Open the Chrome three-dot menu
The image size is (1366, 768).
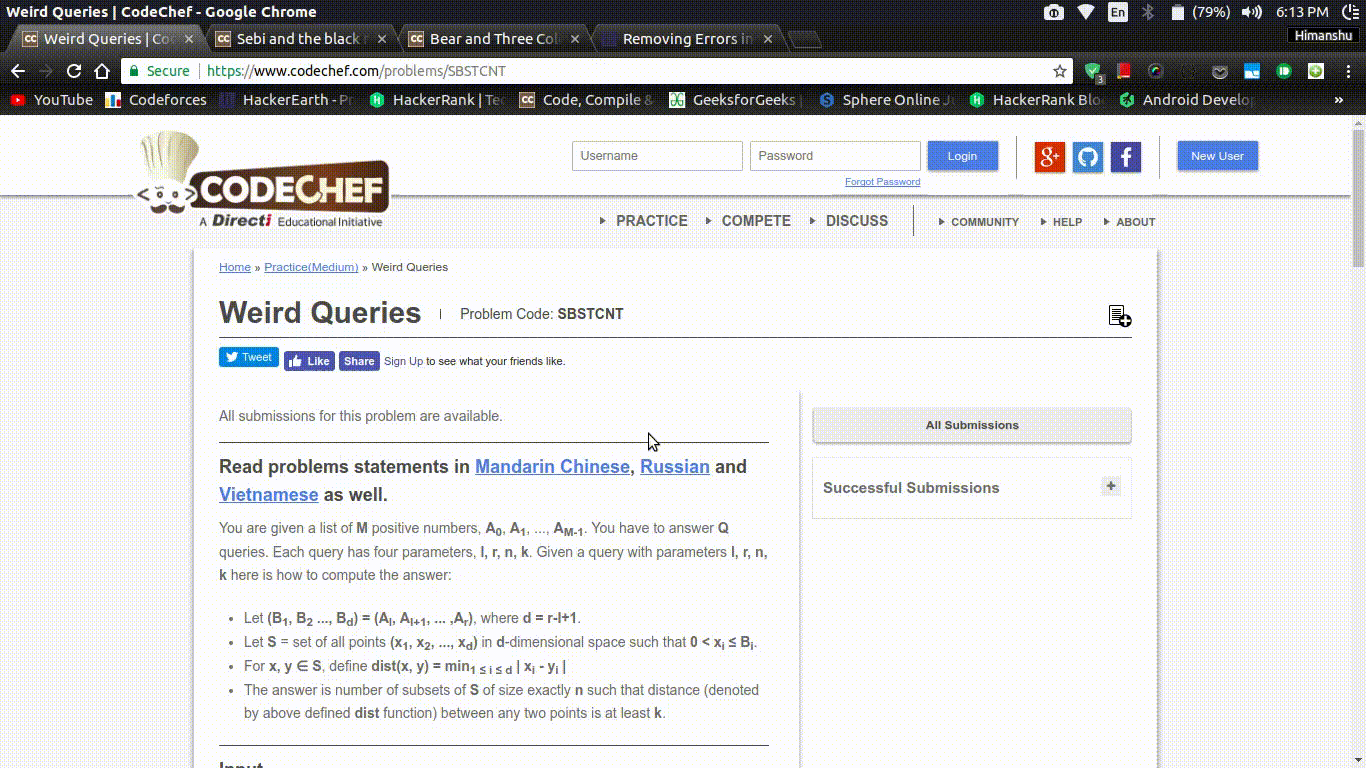[1348, 71]
